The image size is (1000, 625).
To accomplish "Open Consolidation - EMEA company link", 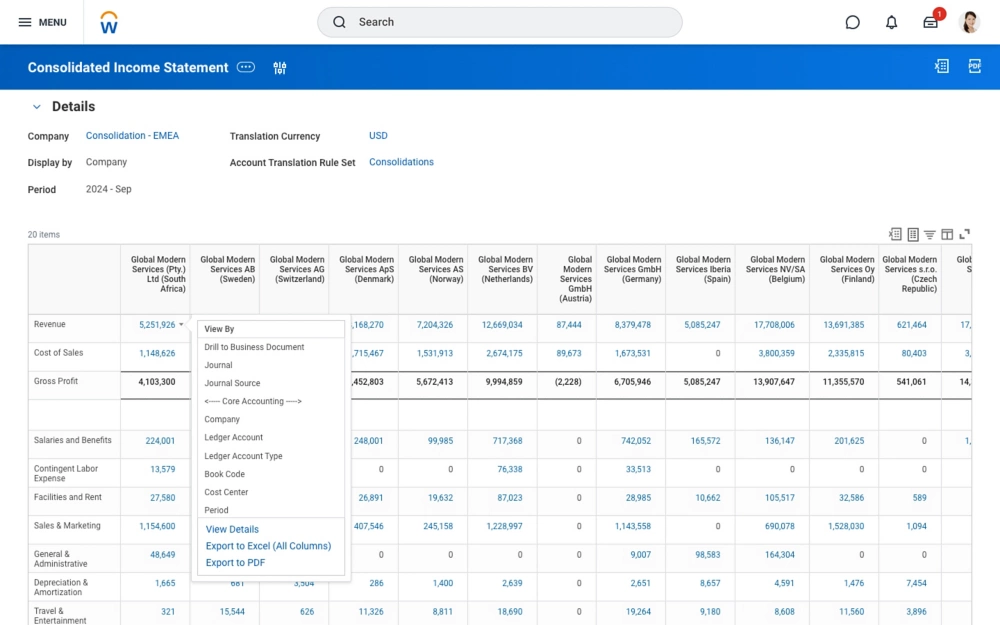I will pyautogui.click(x=132, y=135).
